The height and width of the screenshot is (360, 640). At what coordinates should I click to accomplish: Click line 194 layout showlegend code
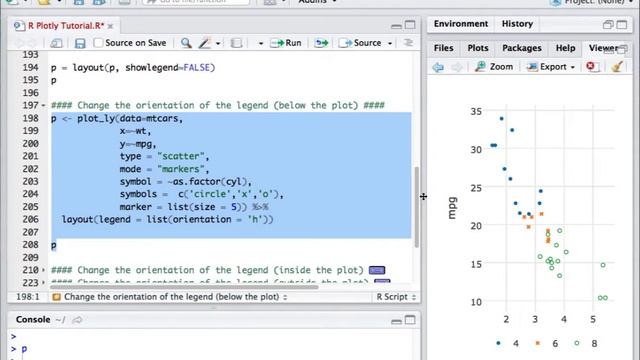(x=133, y=67)
